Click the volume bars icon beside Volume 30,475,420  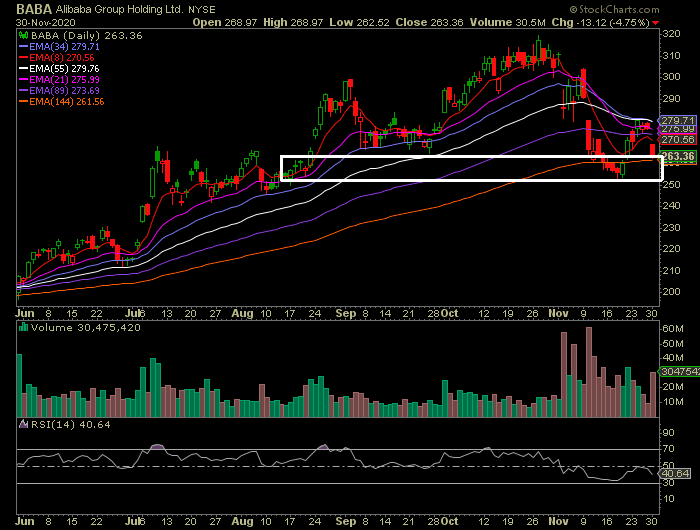pyautogui.click(x=24, y=327)
